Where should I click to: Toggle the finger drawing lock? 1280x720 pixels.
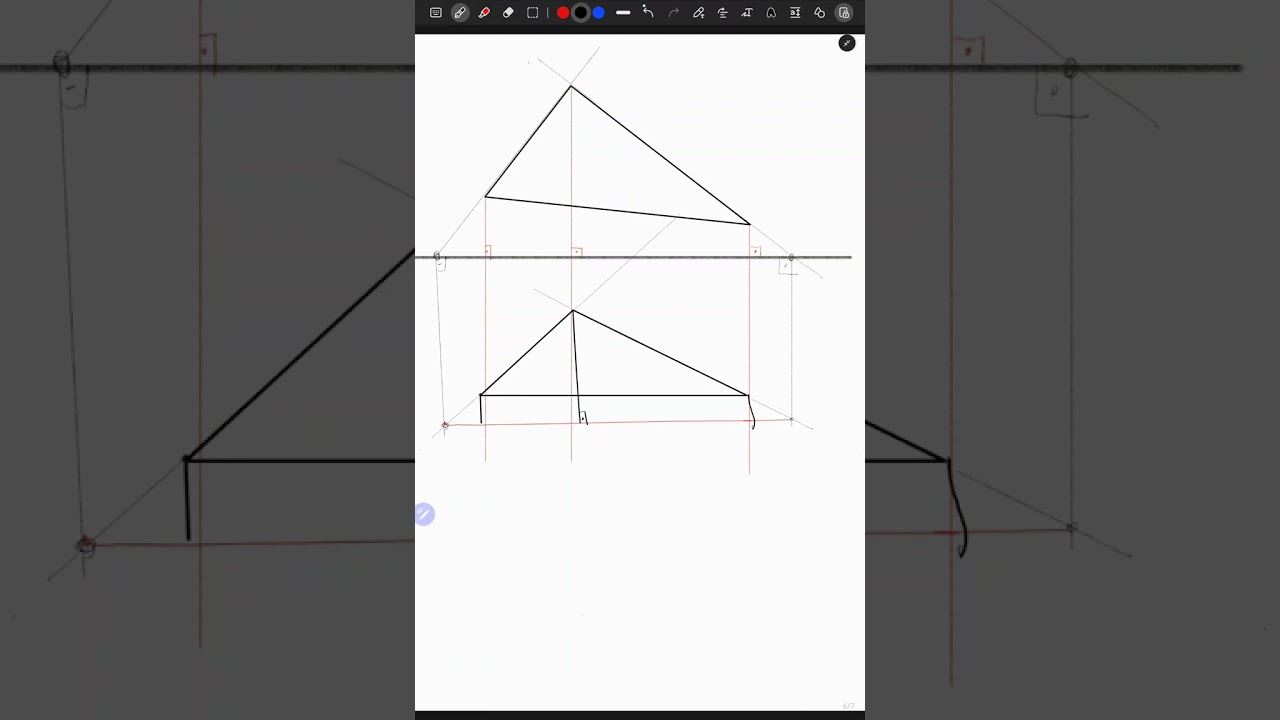click(844, 13)
